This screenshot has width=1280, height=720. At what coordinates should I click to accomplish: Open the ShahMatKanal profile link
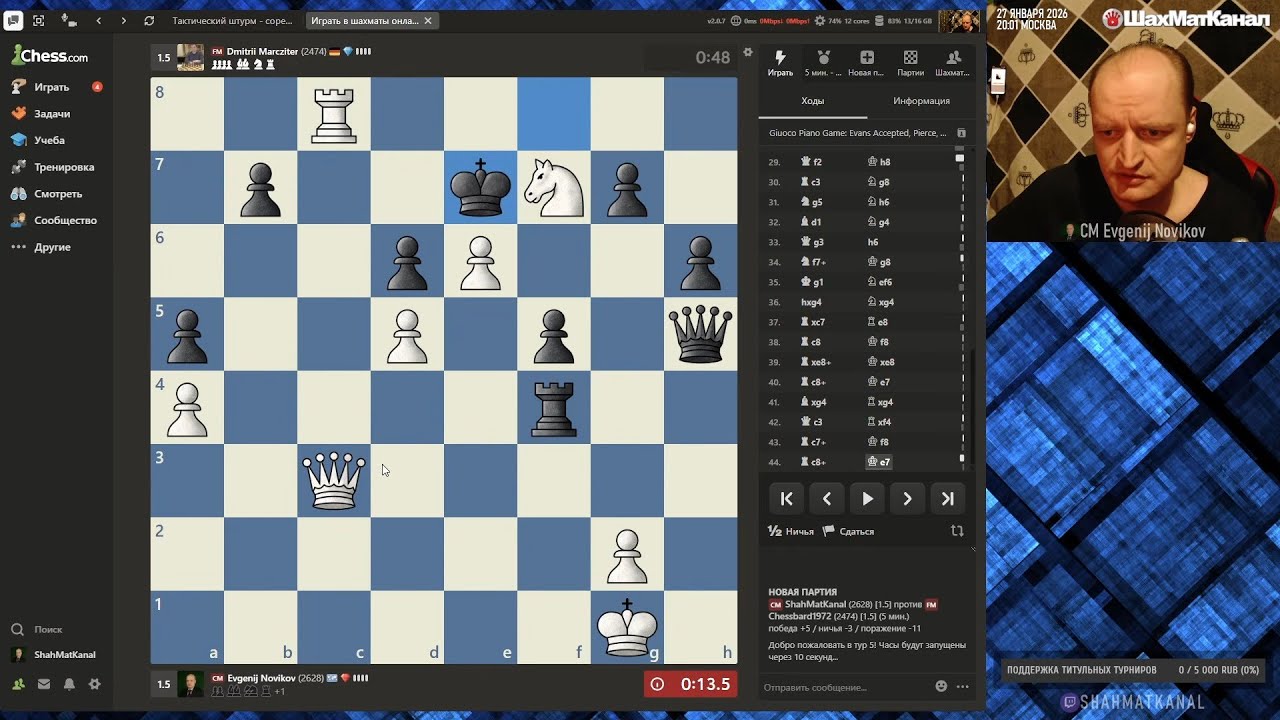coord(65,655)
